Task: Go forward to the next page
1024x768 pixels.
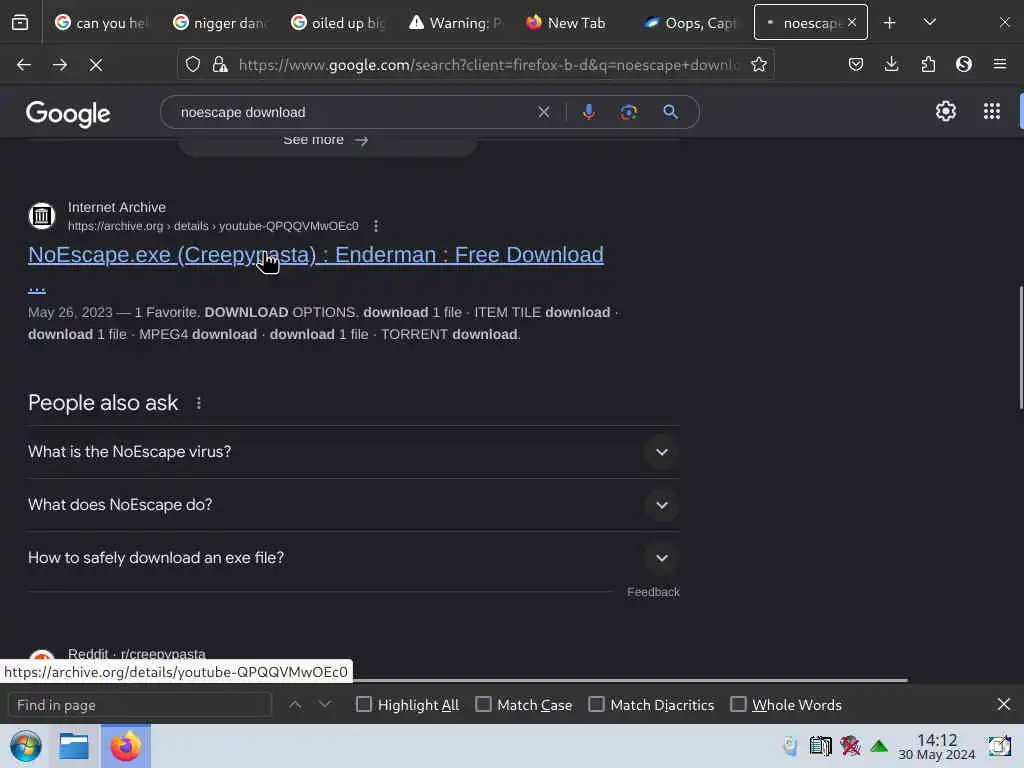Action: click(59, 65)
